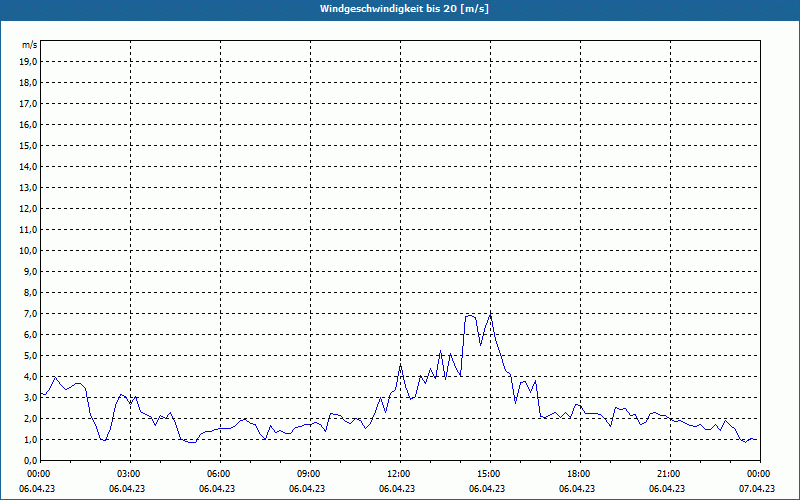
Task: Click the 18,0 y-axis label
Action: click(x=28, y=83)
